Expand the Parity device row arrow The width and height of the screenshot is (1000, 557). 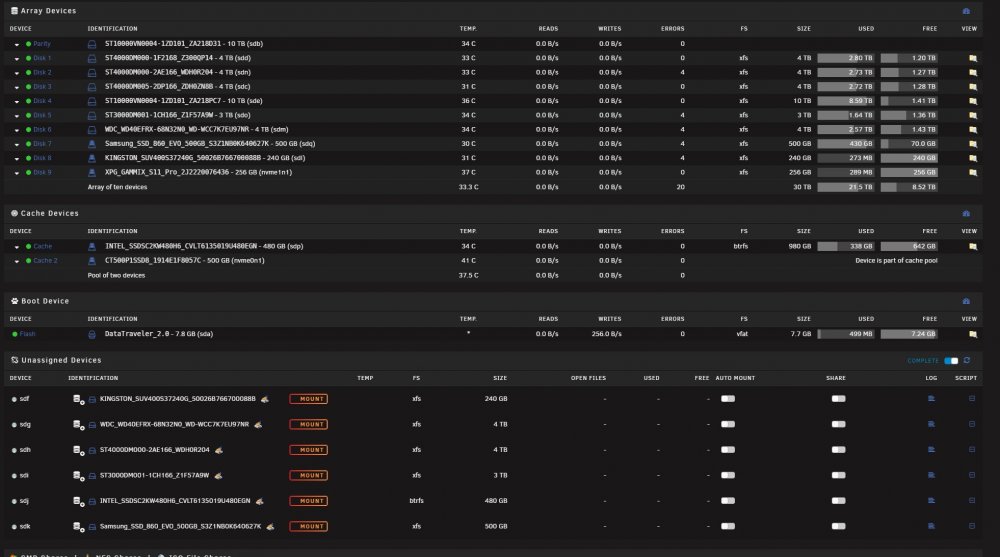tap(17, 45)
